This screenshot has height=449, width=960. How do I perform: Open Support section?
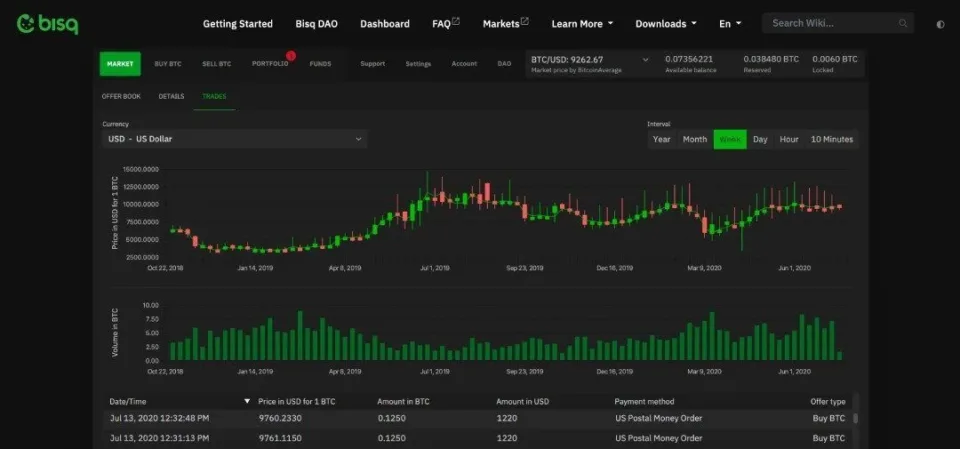tap(372, 64)
